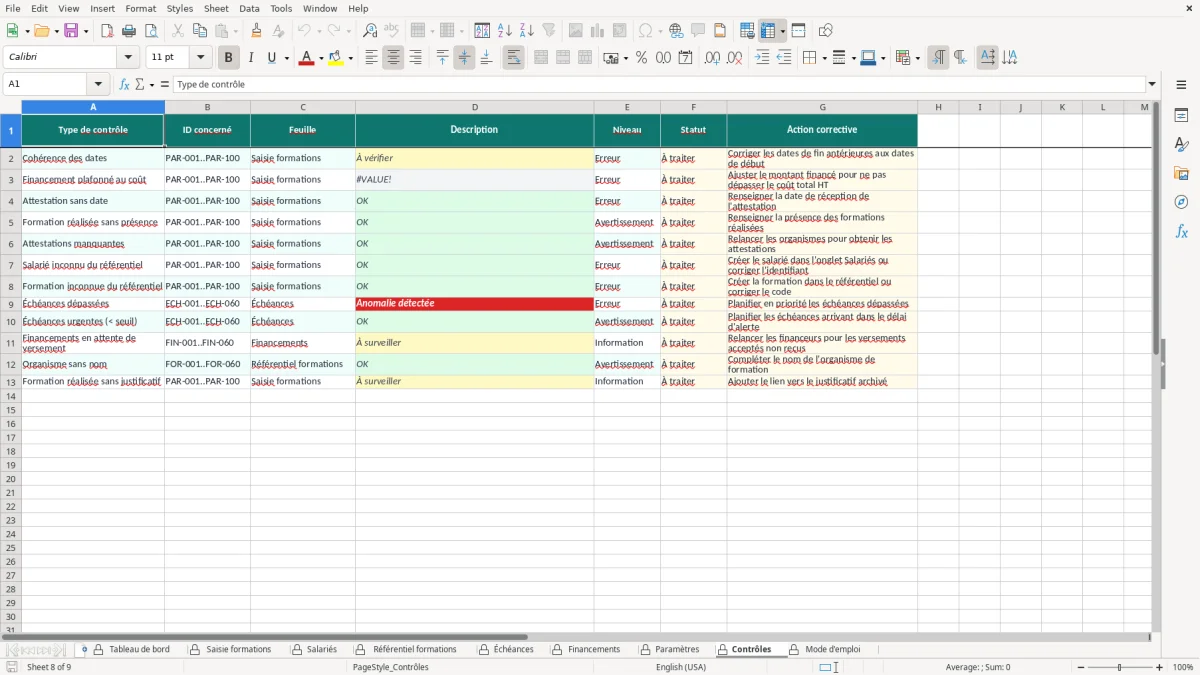
Task: Click Insert Hyperlink icon
Action: [676, 31]
